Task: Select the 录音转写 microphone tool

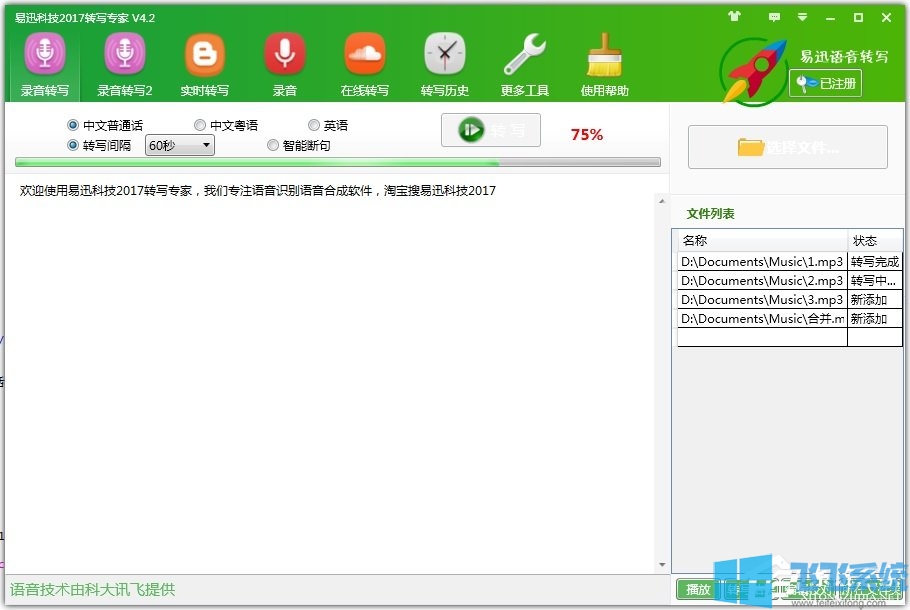Action: [44, 62]
